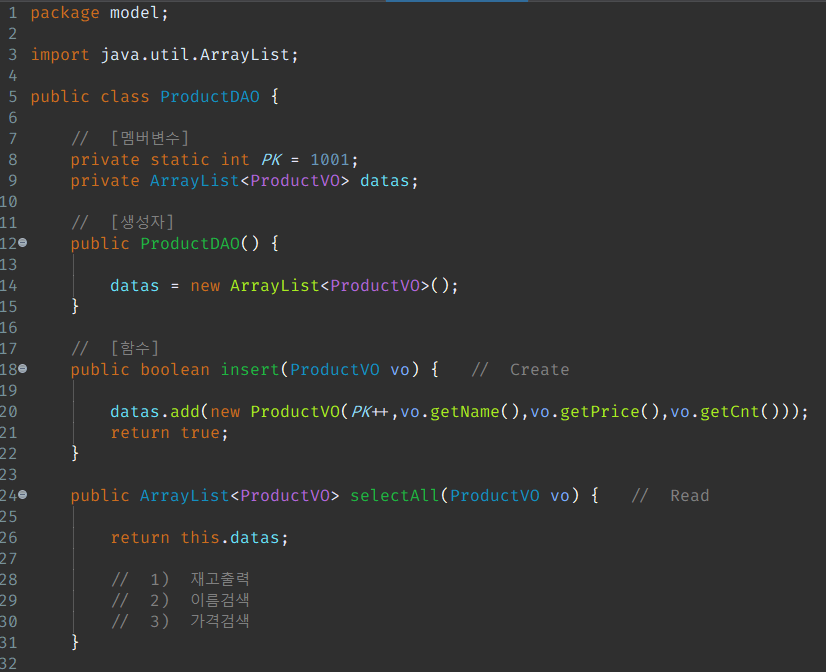The width and height of the screenshot is (826, 672).
Task: Click the '// Read' comment
Action: point(670,496)
